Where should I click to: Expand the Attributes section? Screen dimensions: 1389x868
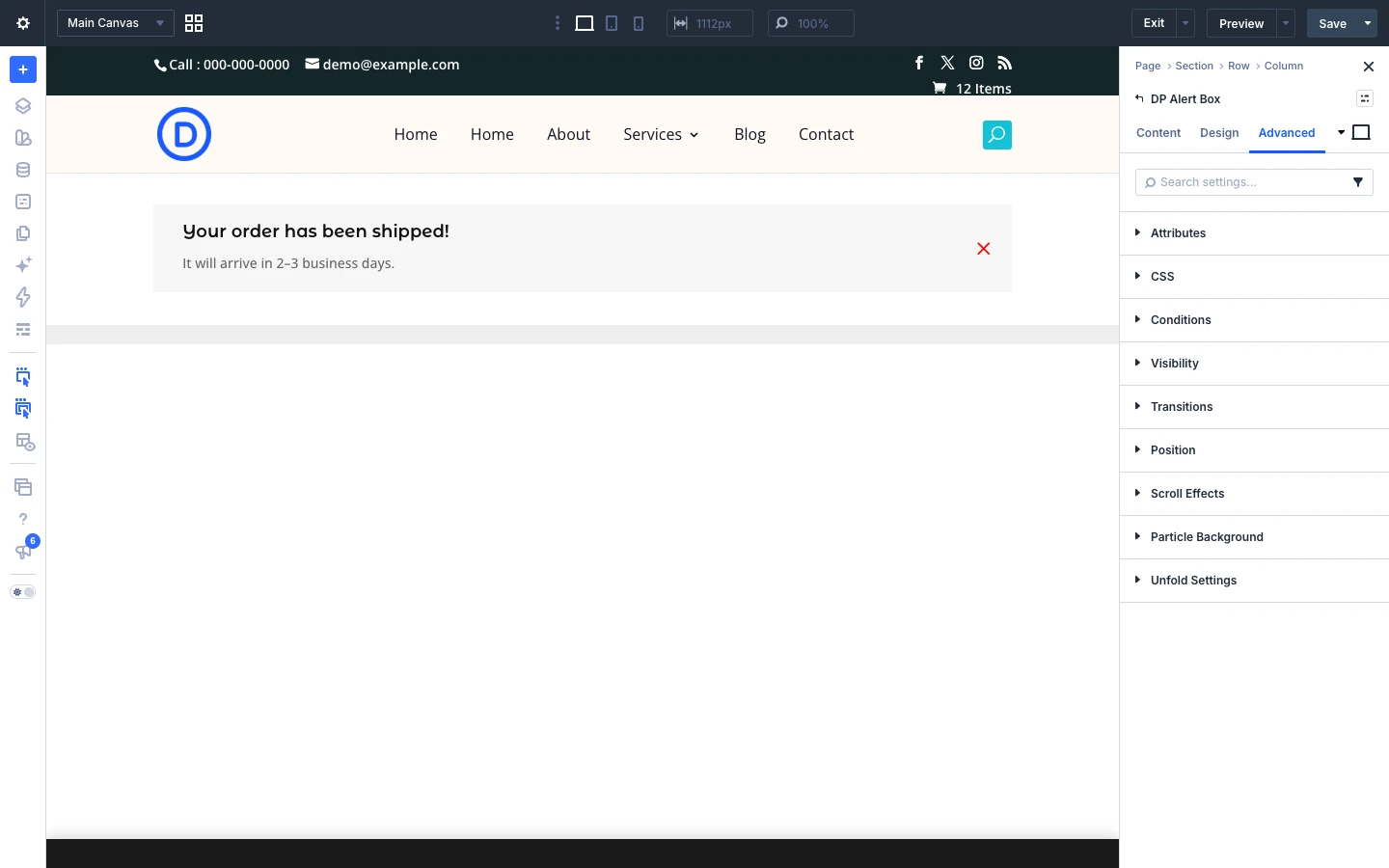coord(1254,233)
